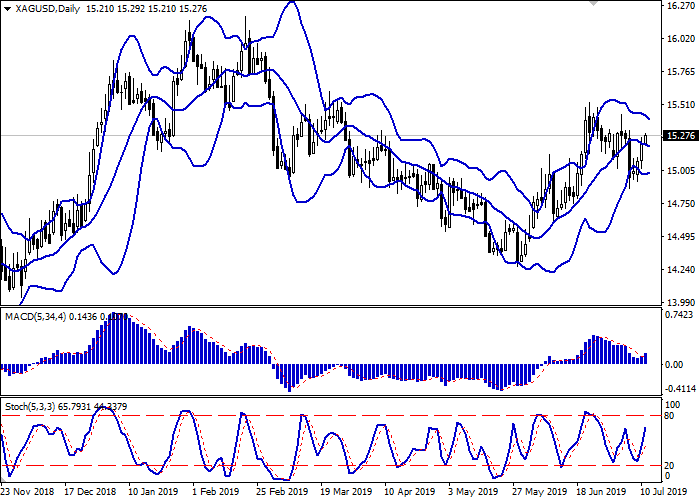Click the Stochastic 80 level label
The image size is (700, 500).
click(670, 415)
